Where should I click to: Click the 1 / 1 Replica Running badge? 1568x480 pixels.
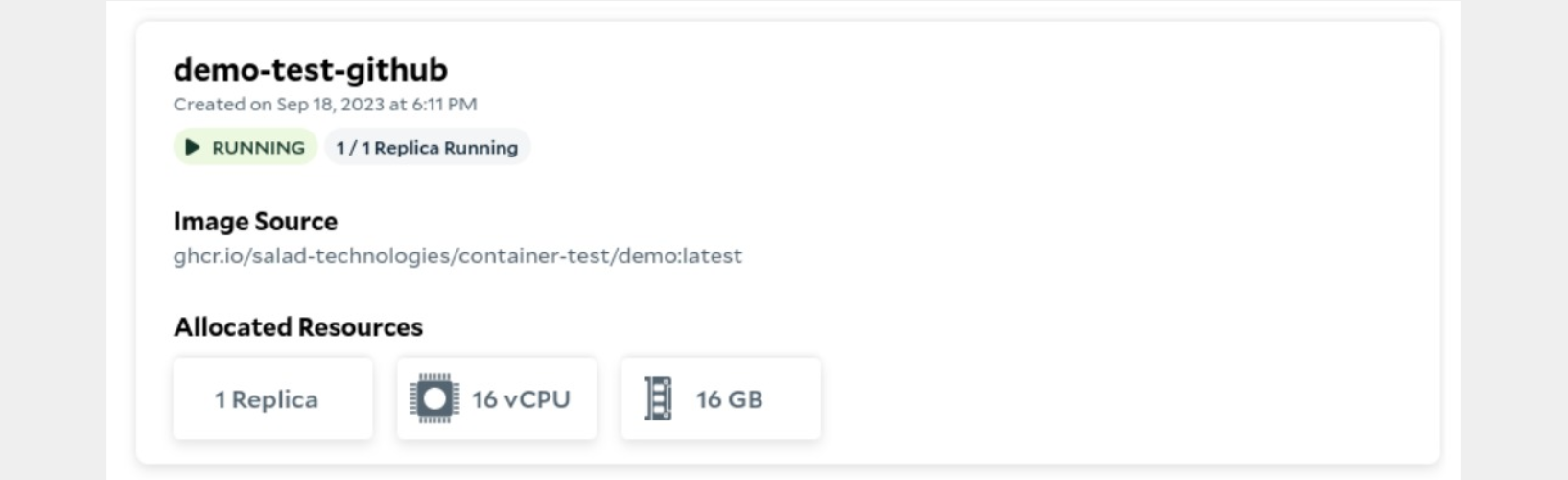[x=427, y=147]
